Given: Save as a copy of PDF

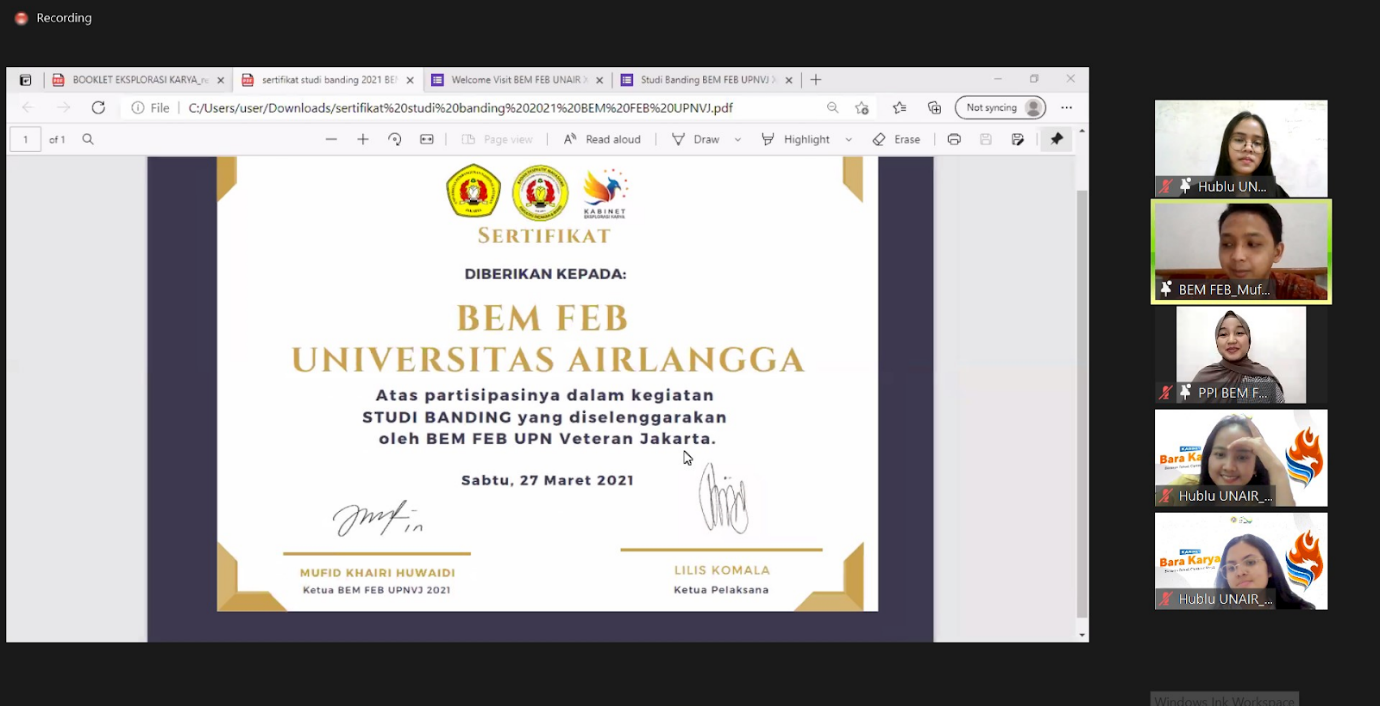Looking at the screenshot, I should click(1018, 139).
